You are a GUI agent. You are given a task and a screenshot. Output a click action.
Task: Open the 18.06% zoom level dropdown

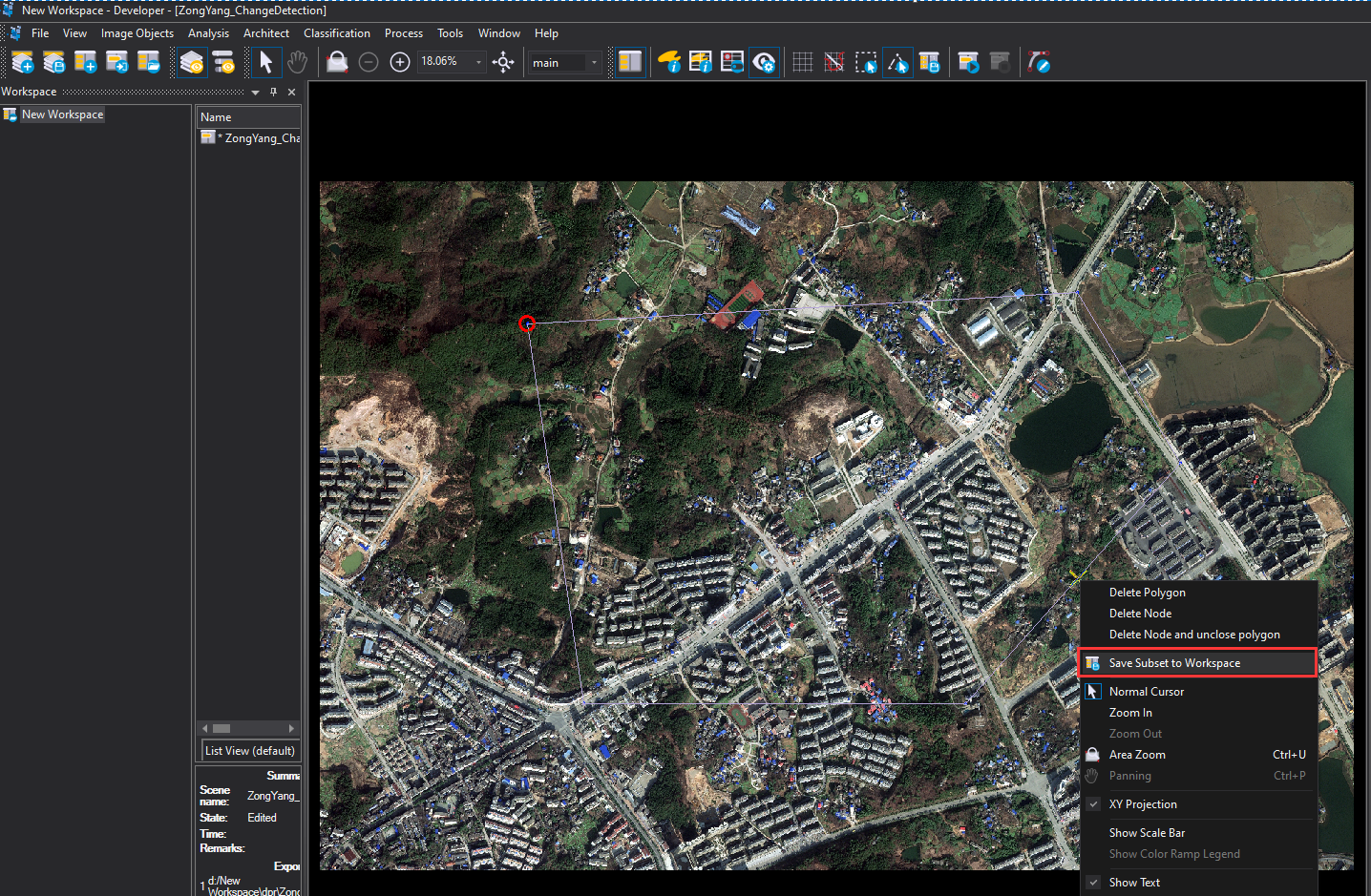pos(478,63)
